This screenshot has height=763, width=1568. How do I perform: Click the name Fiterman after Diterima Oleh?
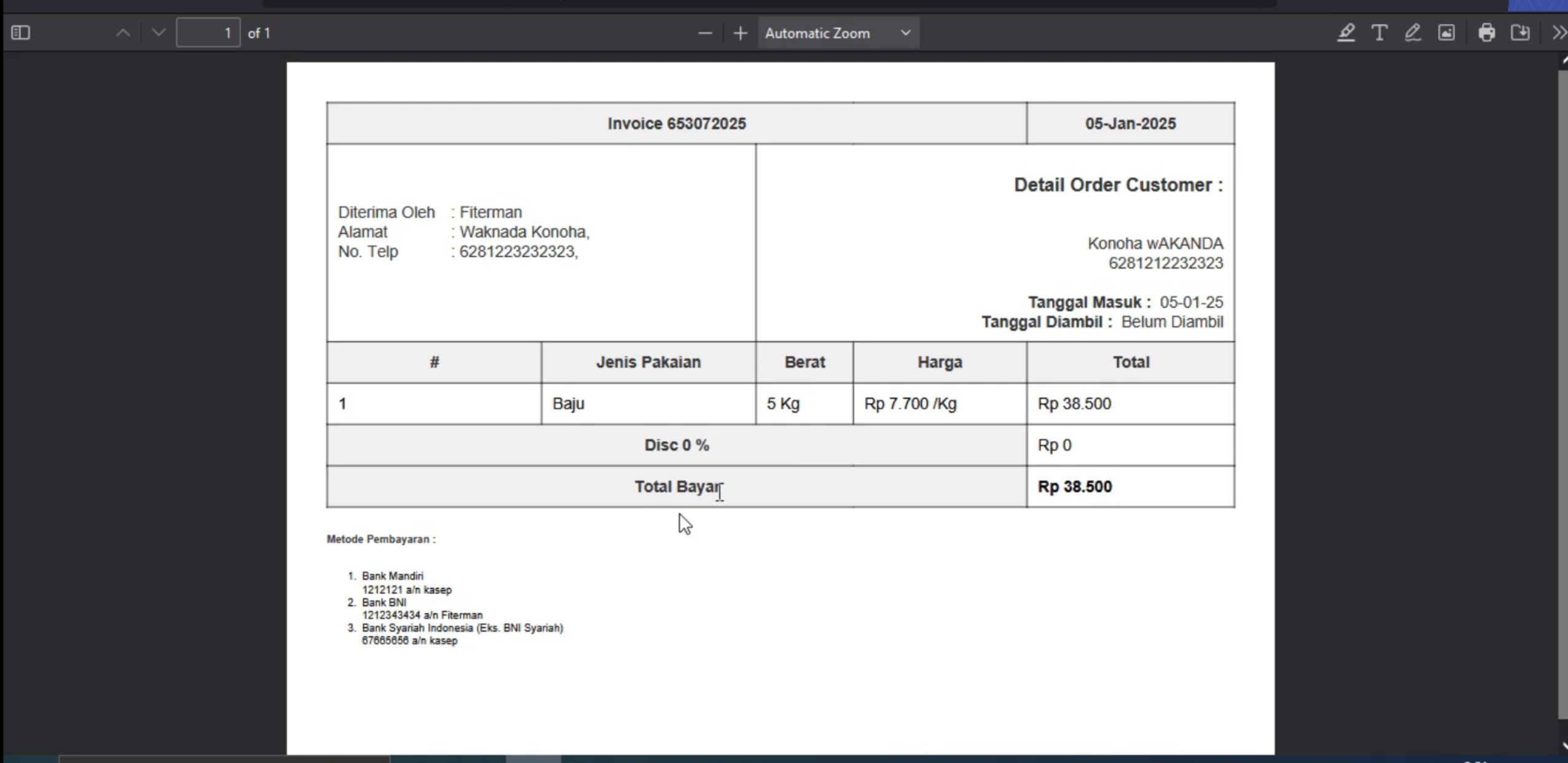(x=491, y=212)
